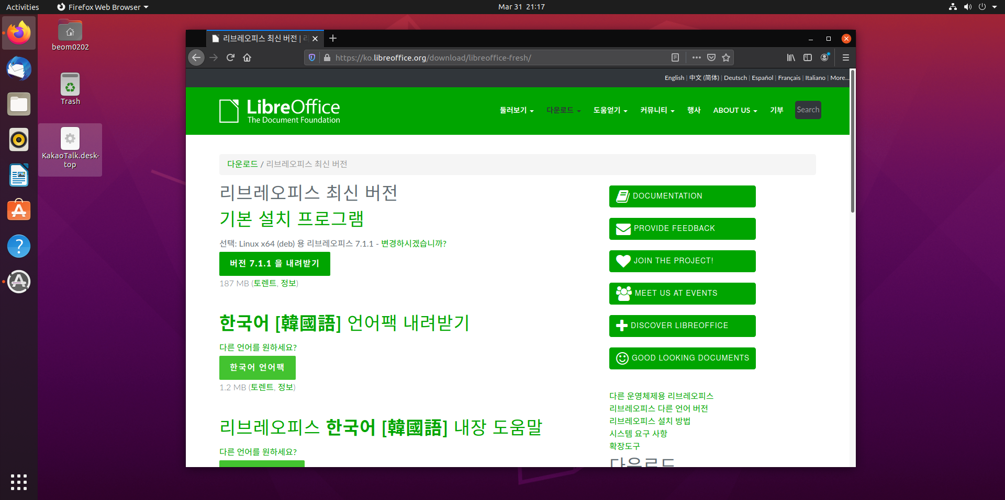
Task: Show applications grid button
Action: (19, 481)
